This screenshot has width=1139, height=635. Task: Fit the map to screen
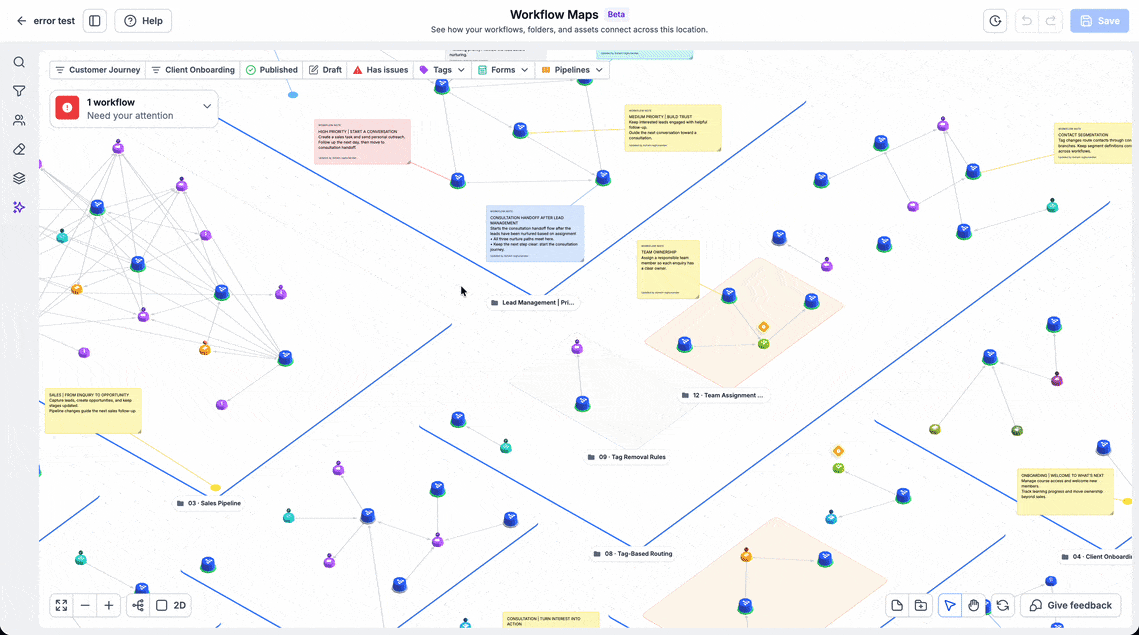tap(62, 605)
